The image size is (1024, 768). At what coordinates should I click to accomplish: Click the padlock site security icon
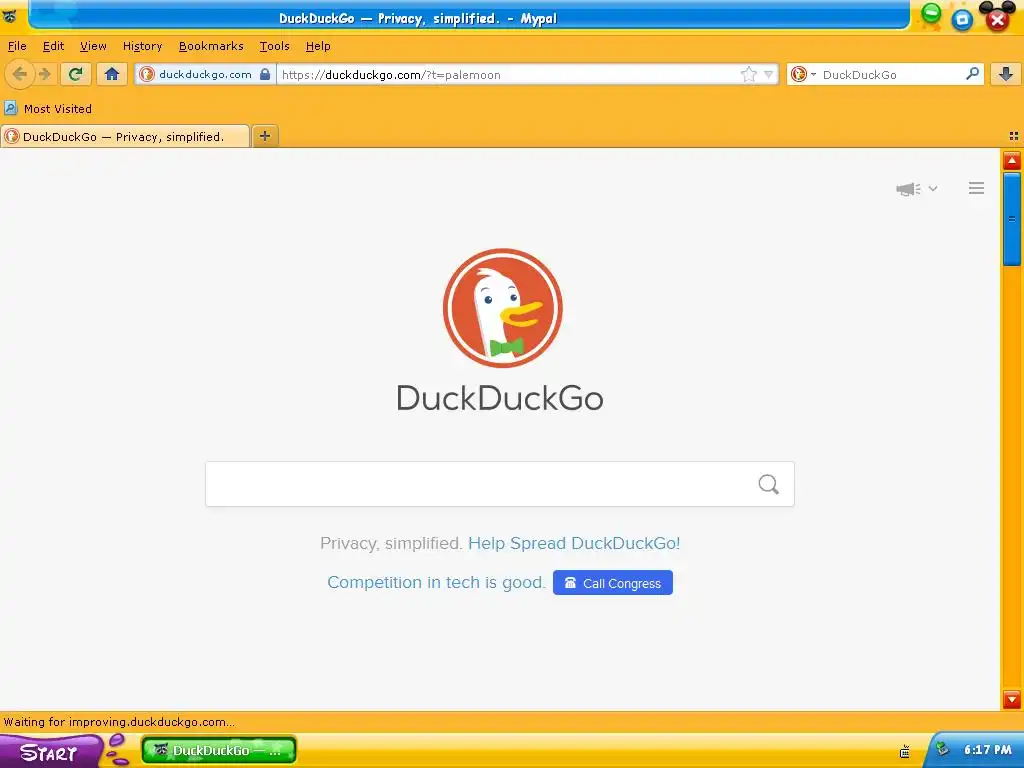[264, 74]
